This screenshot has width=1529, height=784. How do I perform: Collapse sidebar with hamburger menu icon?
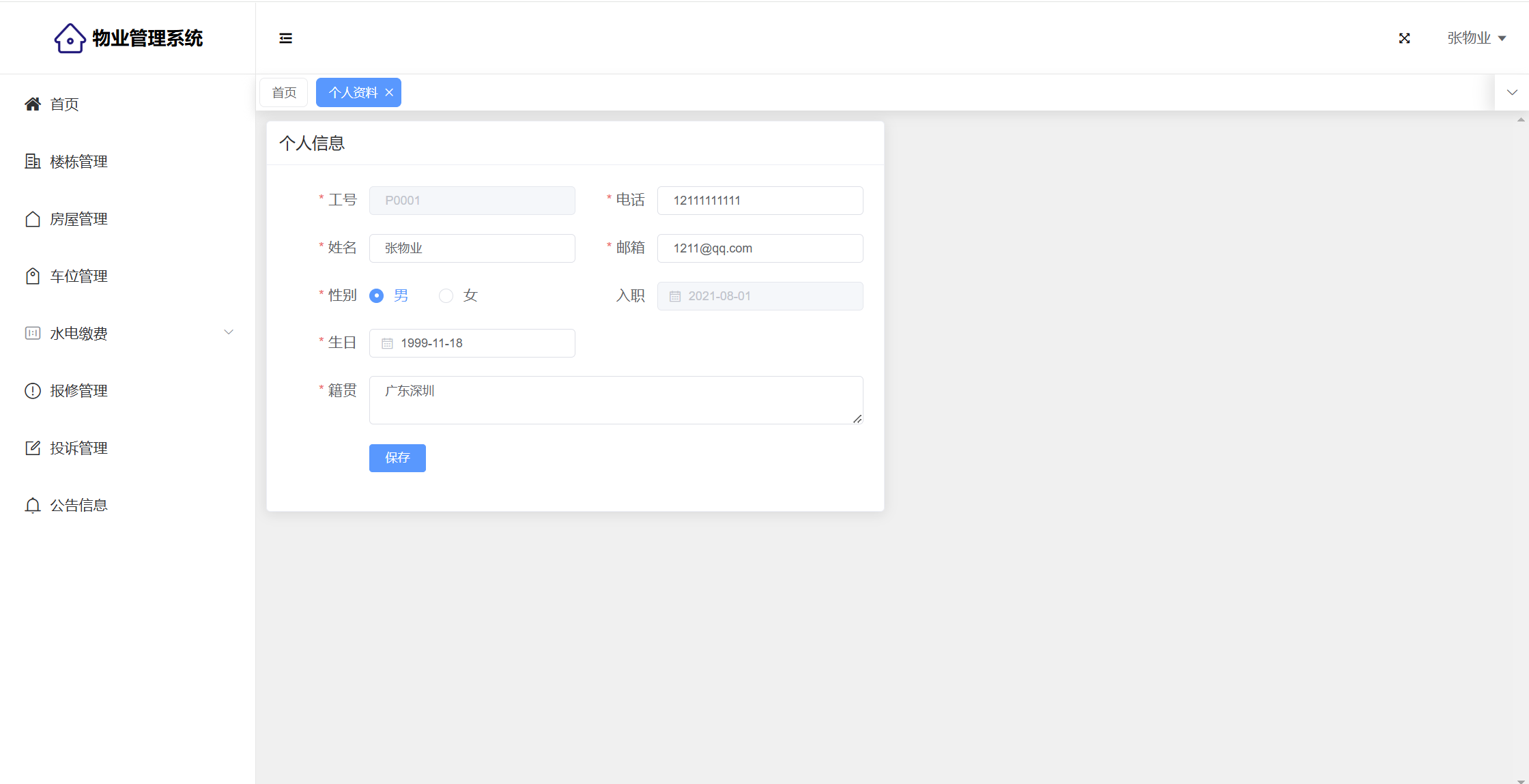285,38
